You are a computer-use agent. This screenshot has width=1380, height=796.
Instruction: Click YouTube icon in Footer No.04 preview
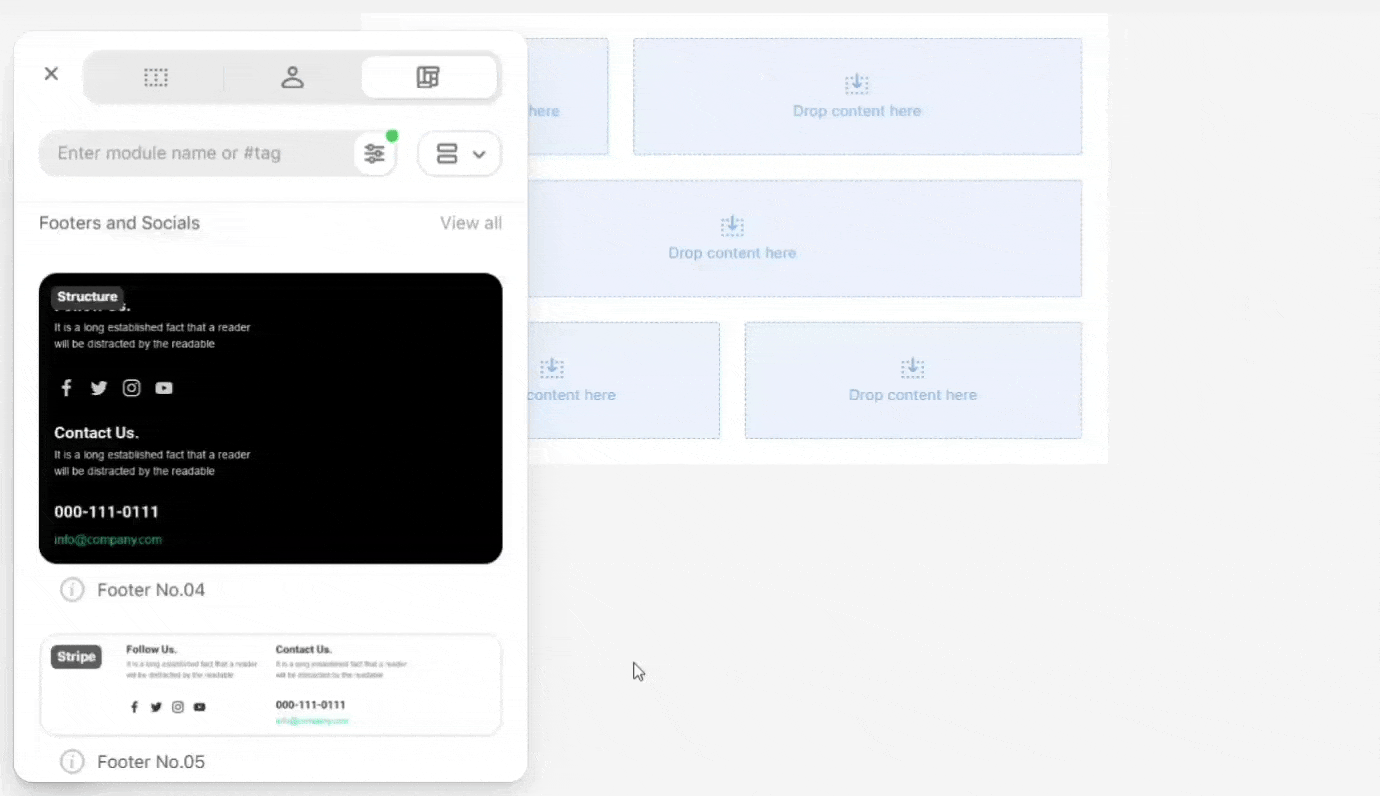point(164,388)
